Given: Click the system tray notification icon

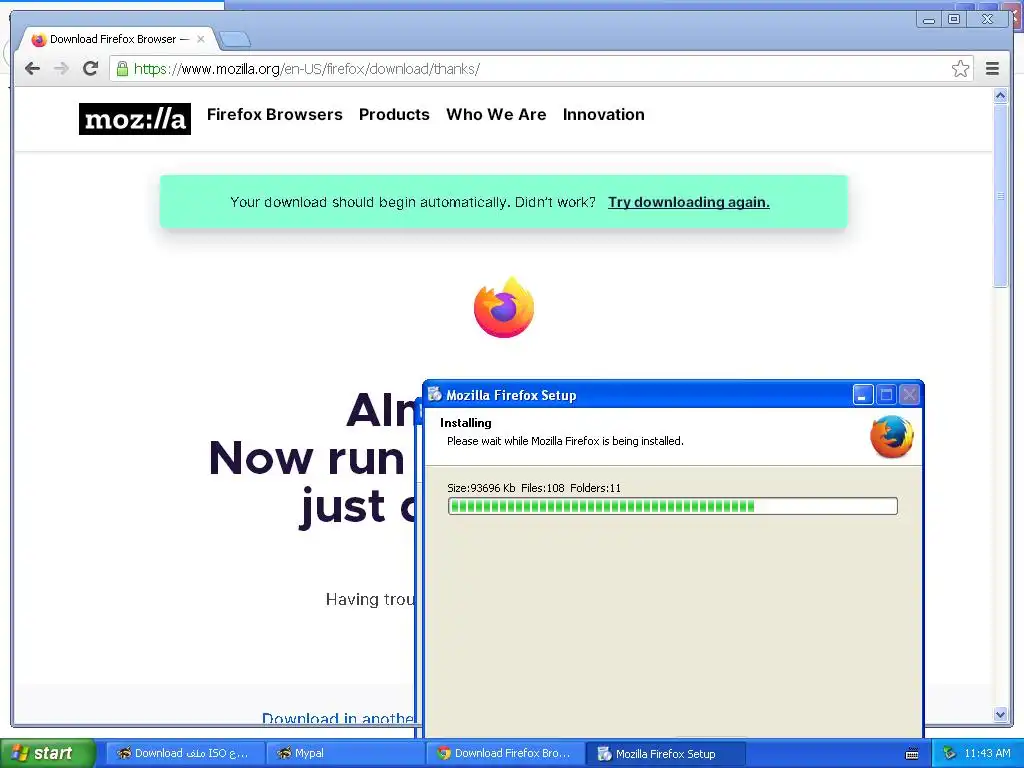Looking at the screenshot, I should (950, 753).
